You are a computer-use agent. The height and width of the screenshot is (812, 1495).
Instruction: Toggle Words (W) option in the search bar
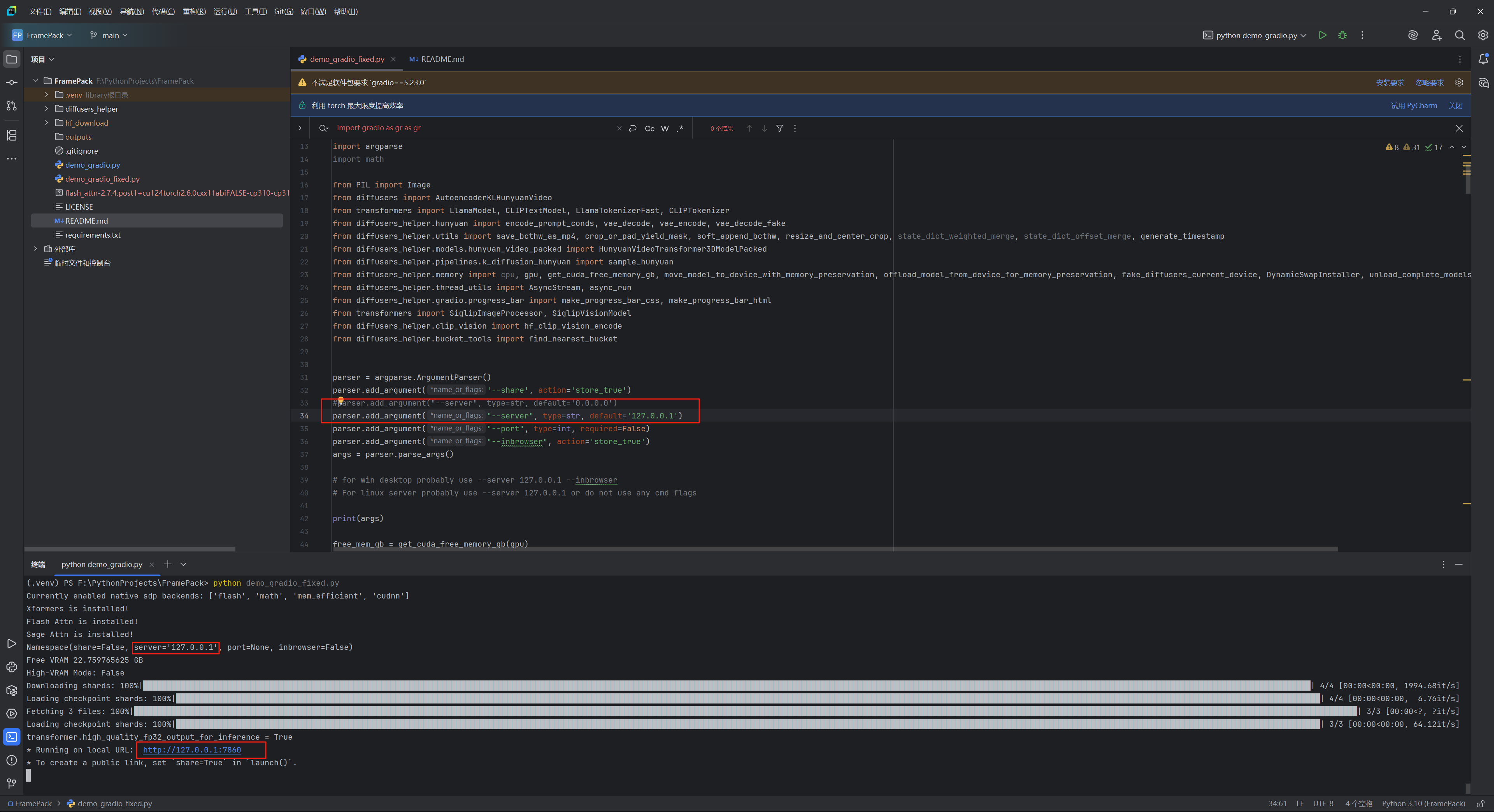point(665,129)
